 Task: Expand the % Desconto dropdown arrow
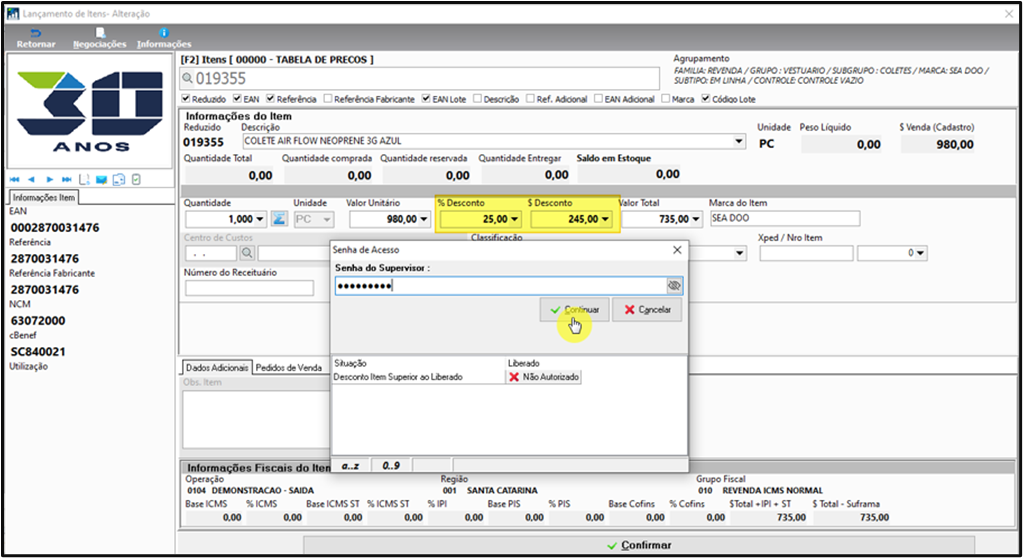(x=514, y=219)
